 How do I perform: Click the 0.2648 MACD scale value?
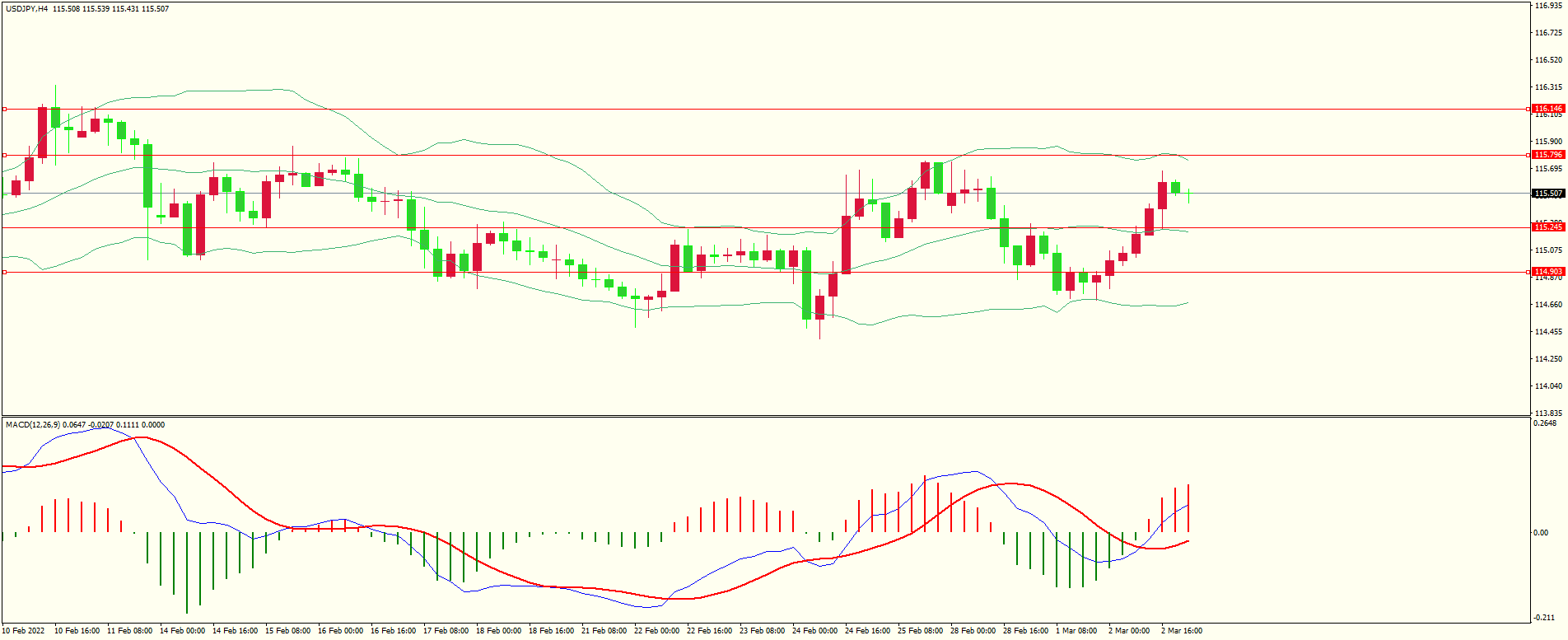[1546, 423]
